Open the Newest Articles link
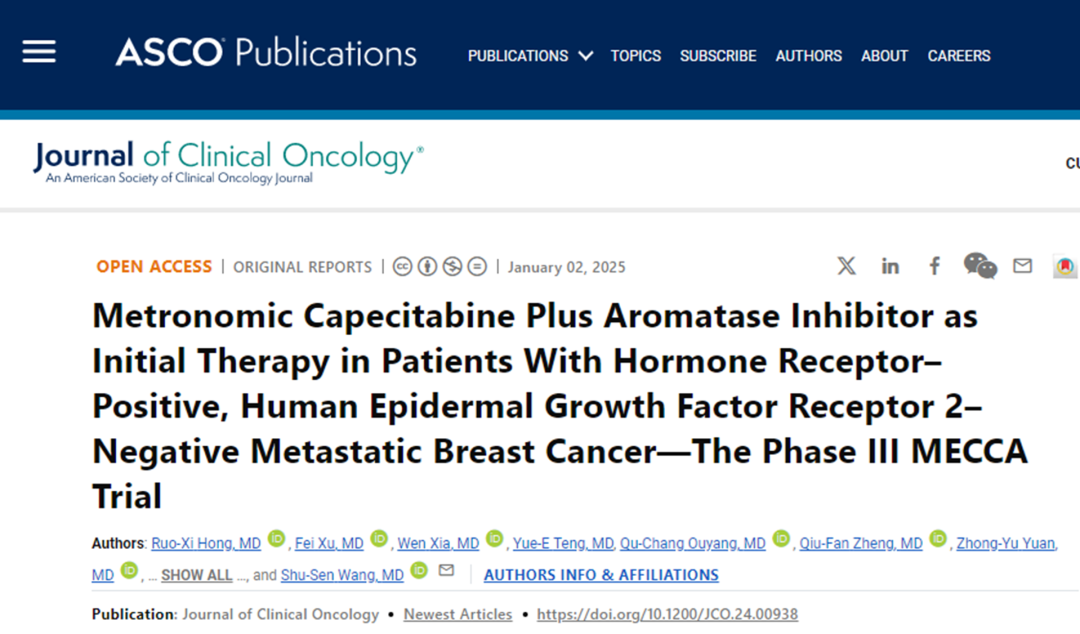This screenshot has height=634, width=1080. pos(458,614)
